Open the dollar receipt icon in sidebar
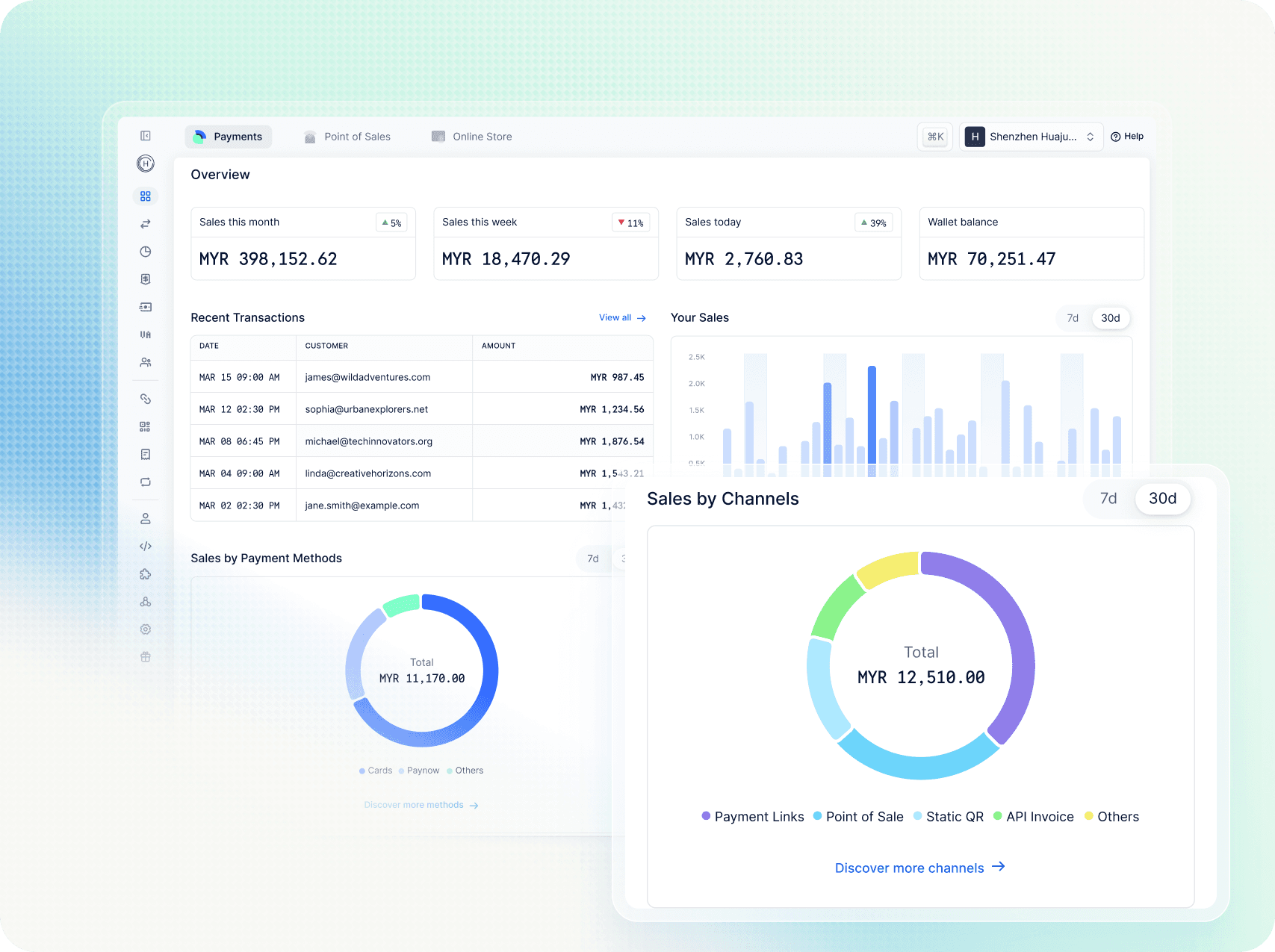Viewport: 1275px width, 952px height. [x=146, y=279]
